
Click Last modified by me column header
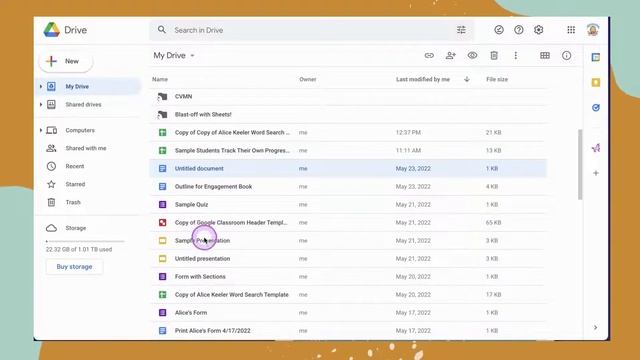tap(423, 79)
